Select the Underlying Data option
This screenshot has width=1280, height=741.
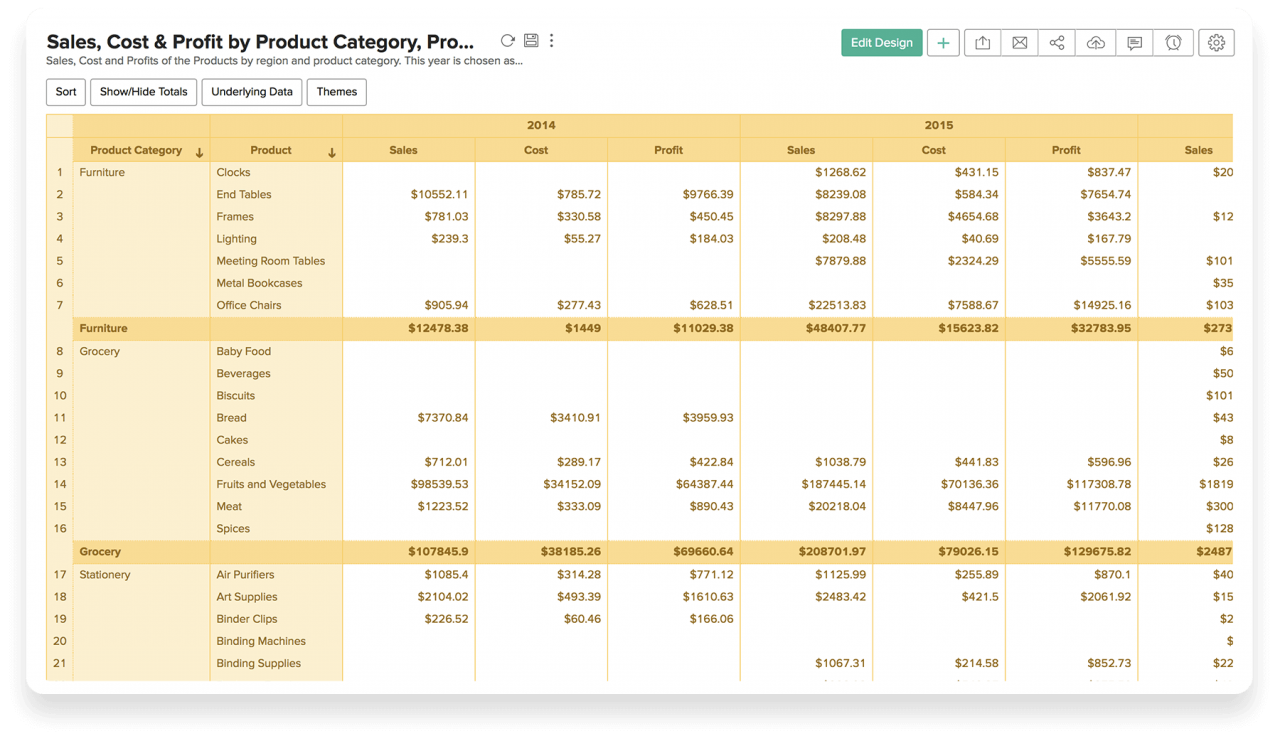click(251, 92)
